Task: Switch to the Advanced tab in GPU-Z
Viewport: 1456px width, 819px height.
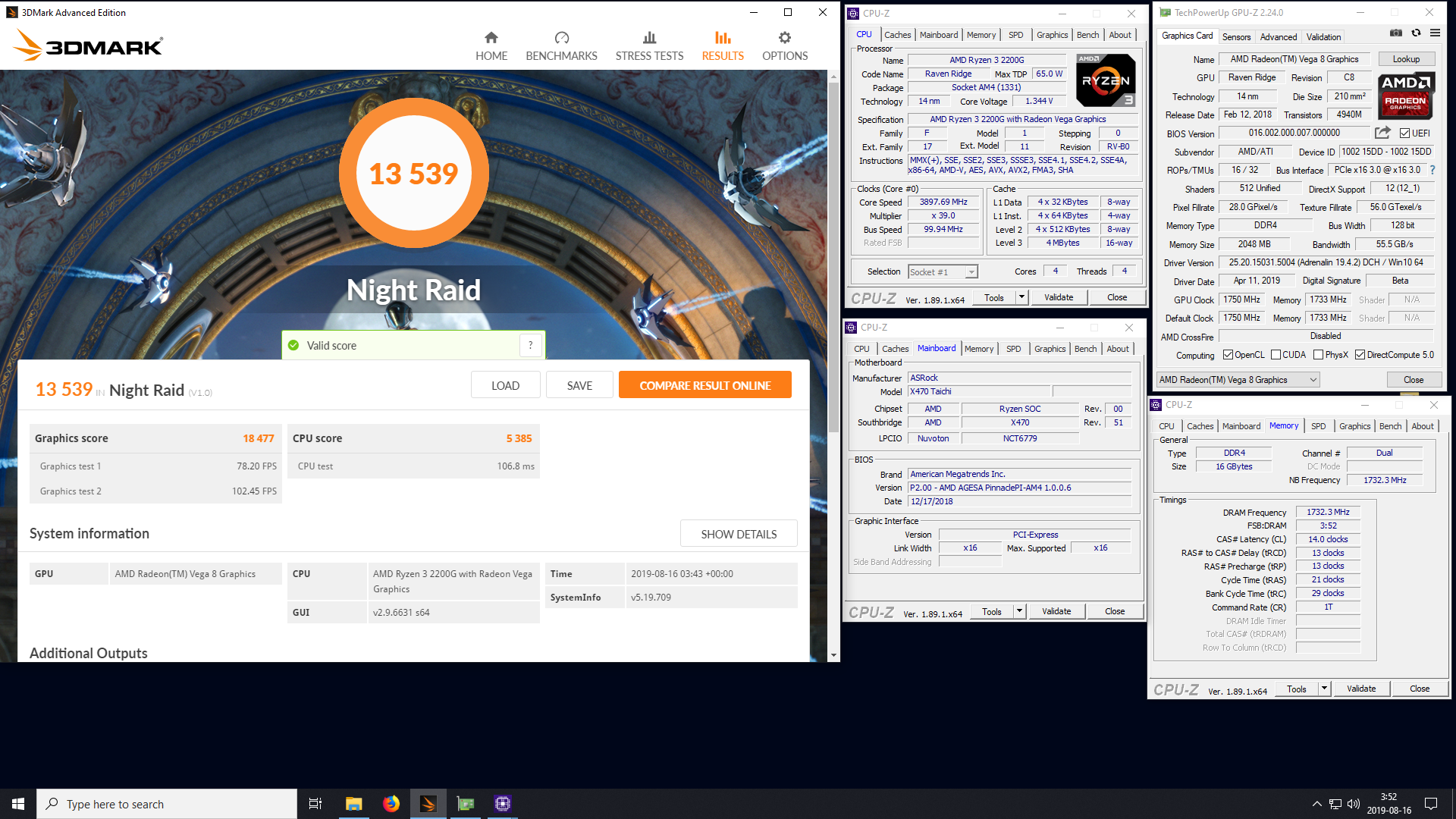Action: [x=1279, y=36]
